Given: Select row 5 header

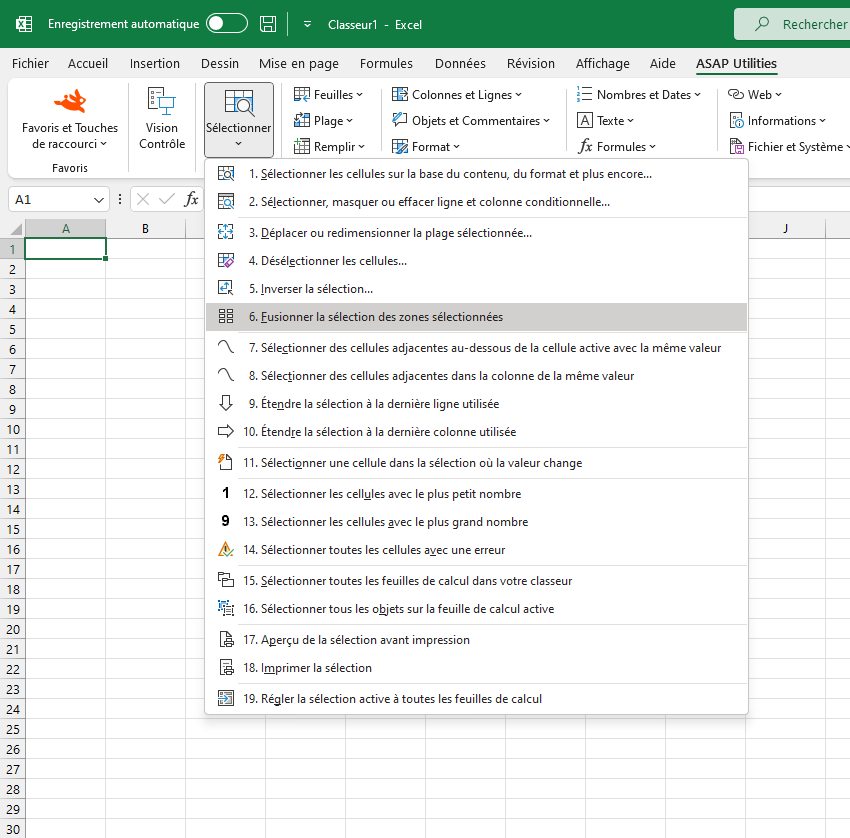Looking at the screenshot, I should coord(12,330).
